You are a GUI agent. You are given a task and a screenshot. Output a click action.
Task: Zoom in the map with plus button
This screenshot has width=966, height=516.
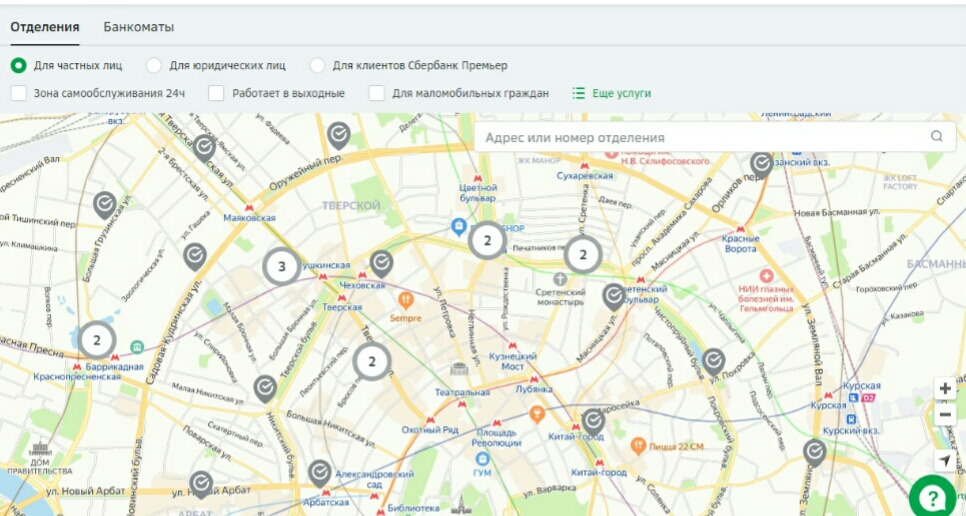[x=945, y=389]
